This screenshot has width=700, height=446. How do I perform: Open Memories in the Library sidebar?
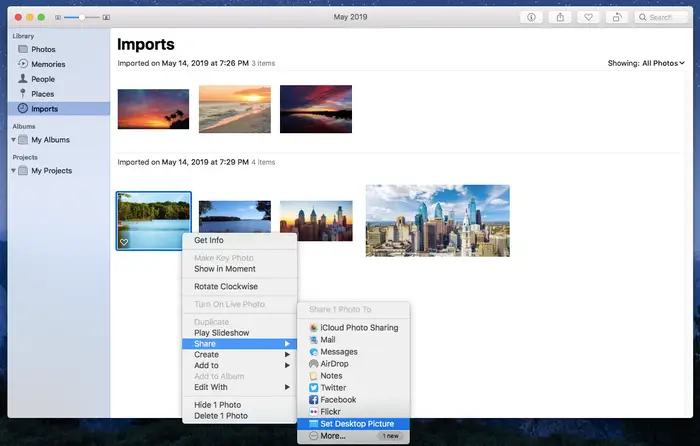click(x=48, y=64)
